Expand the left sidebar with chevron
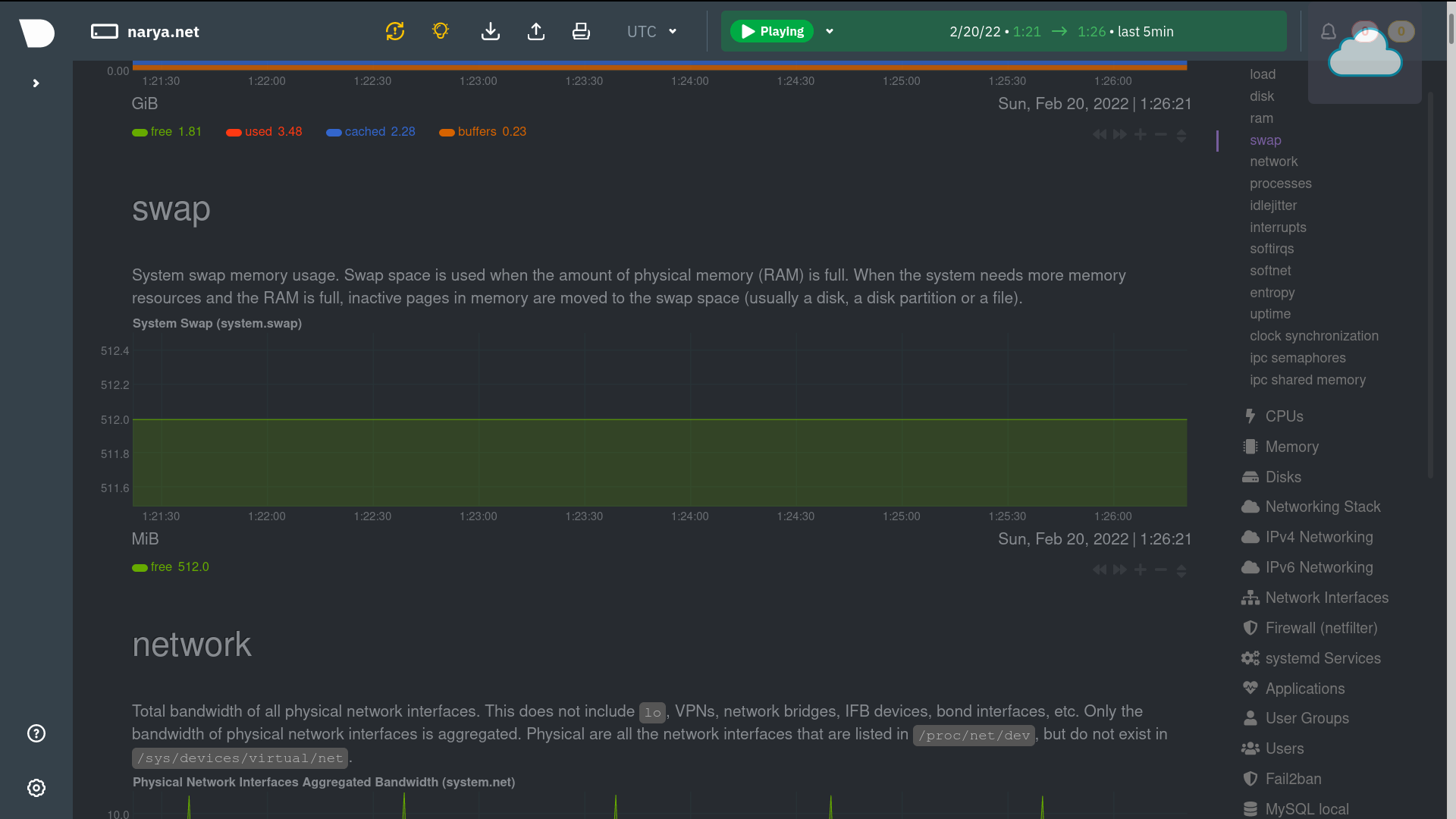 coord(36,83)
